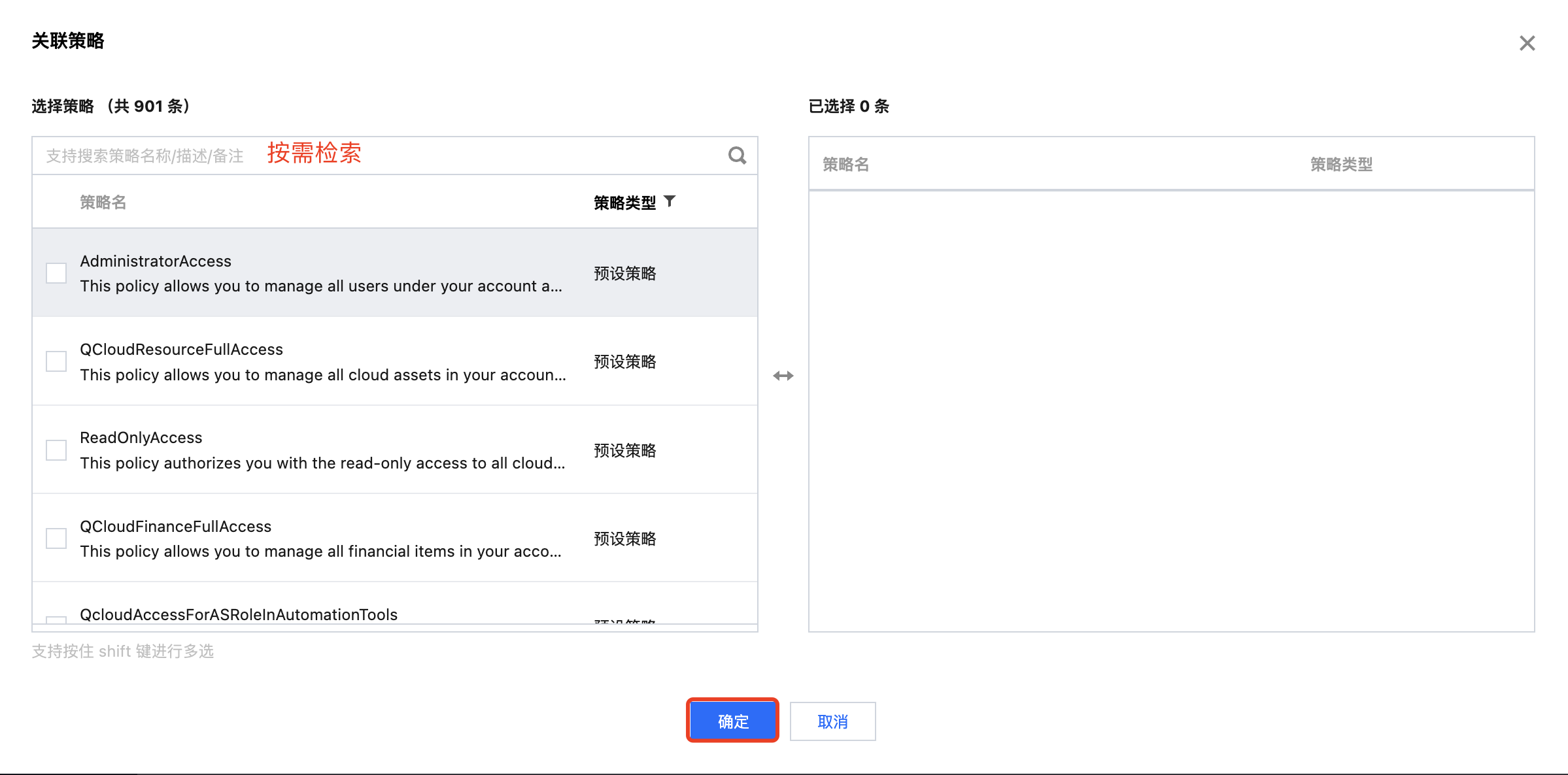Image resolution: width=1568 pixels, height=775 pixels.
Task: Confirm with the 确定 button
Action: coord(732,721)
